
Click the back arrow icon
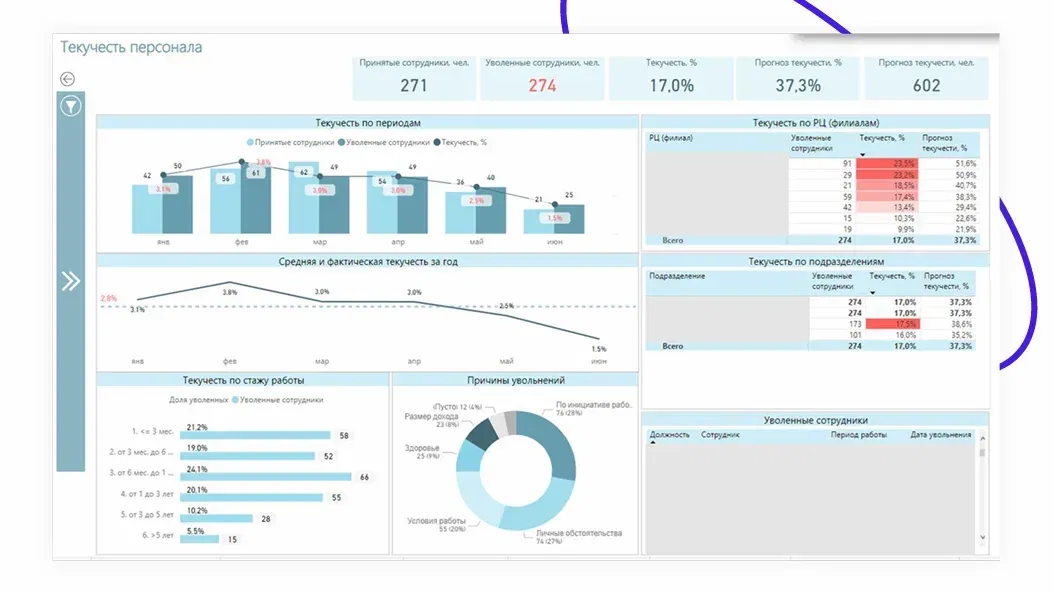pos(68,79)
